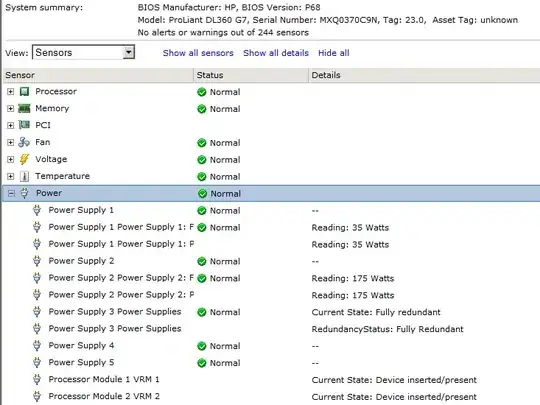Expand the PCI sensor group
This screenshot has width=540, height=405.
pyautogui.click(x=11, y=125)
